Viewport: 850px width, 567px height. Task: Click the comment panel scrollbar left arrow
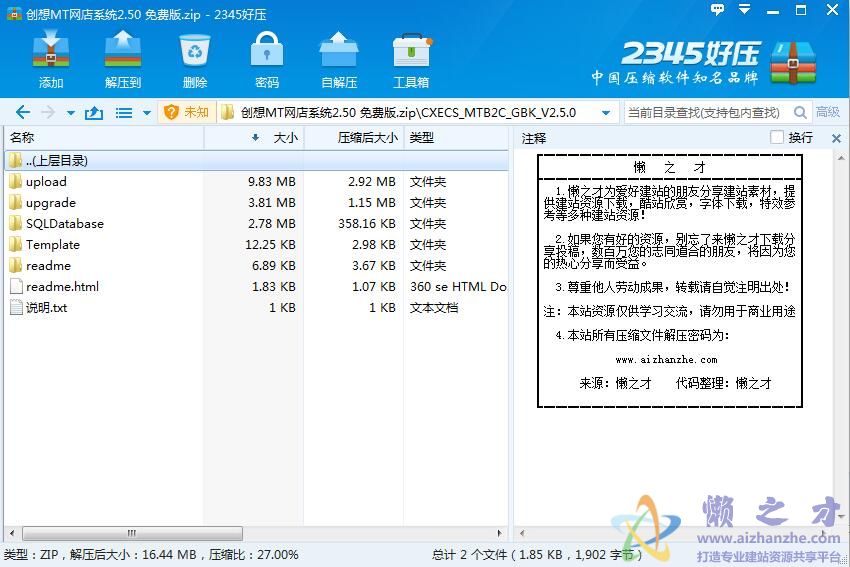(x=521, y=533)
